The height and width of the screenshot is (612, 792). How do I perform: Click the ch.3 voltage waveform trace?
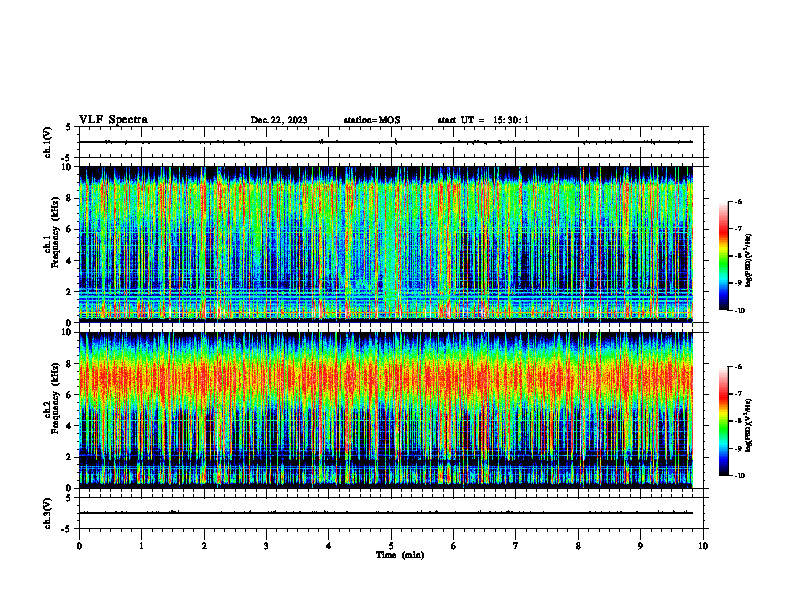click(x=386, y=513)
